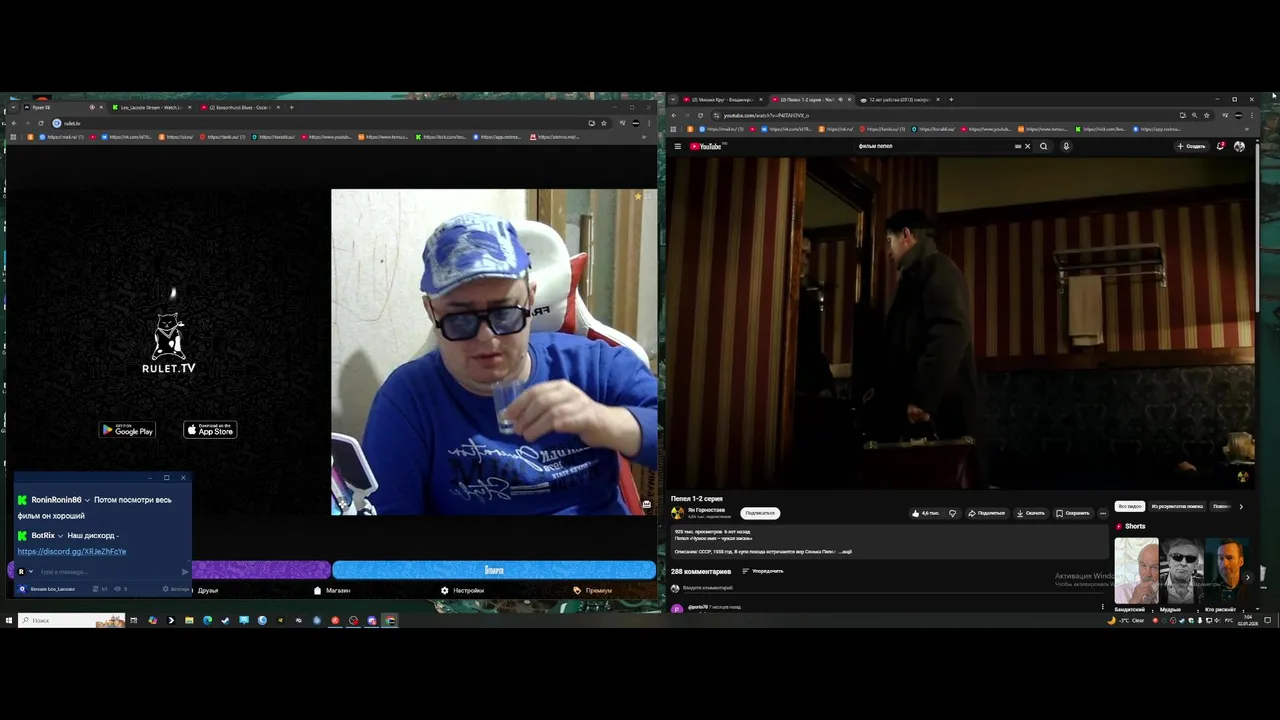This screenshot has height=720, width=1280.
Task: Open YouTube hamburger guide menu
Action: 677,146
